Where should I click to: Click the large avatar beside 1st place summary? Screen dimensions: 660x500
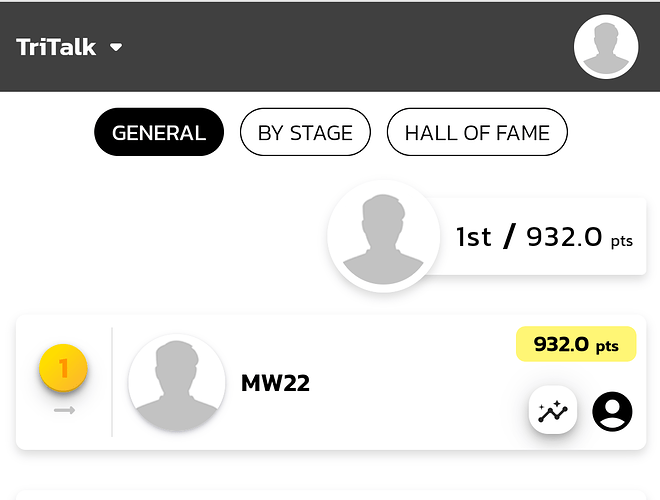(383, 236)
